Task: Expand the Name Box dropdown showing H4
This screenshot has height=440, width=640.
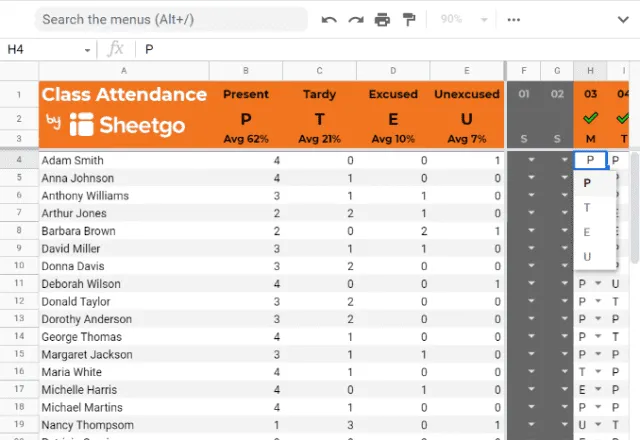Action: tap(87, 49)
